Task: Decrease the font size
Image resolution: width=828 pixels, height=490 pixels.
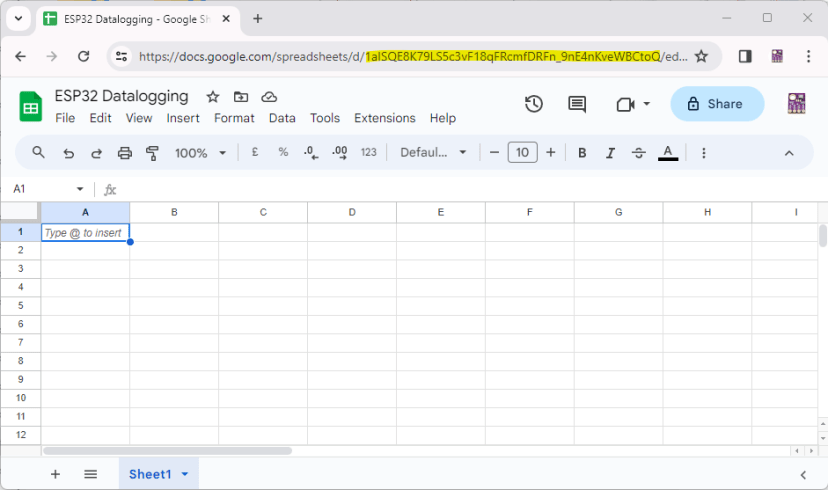Action: [494, 153]
